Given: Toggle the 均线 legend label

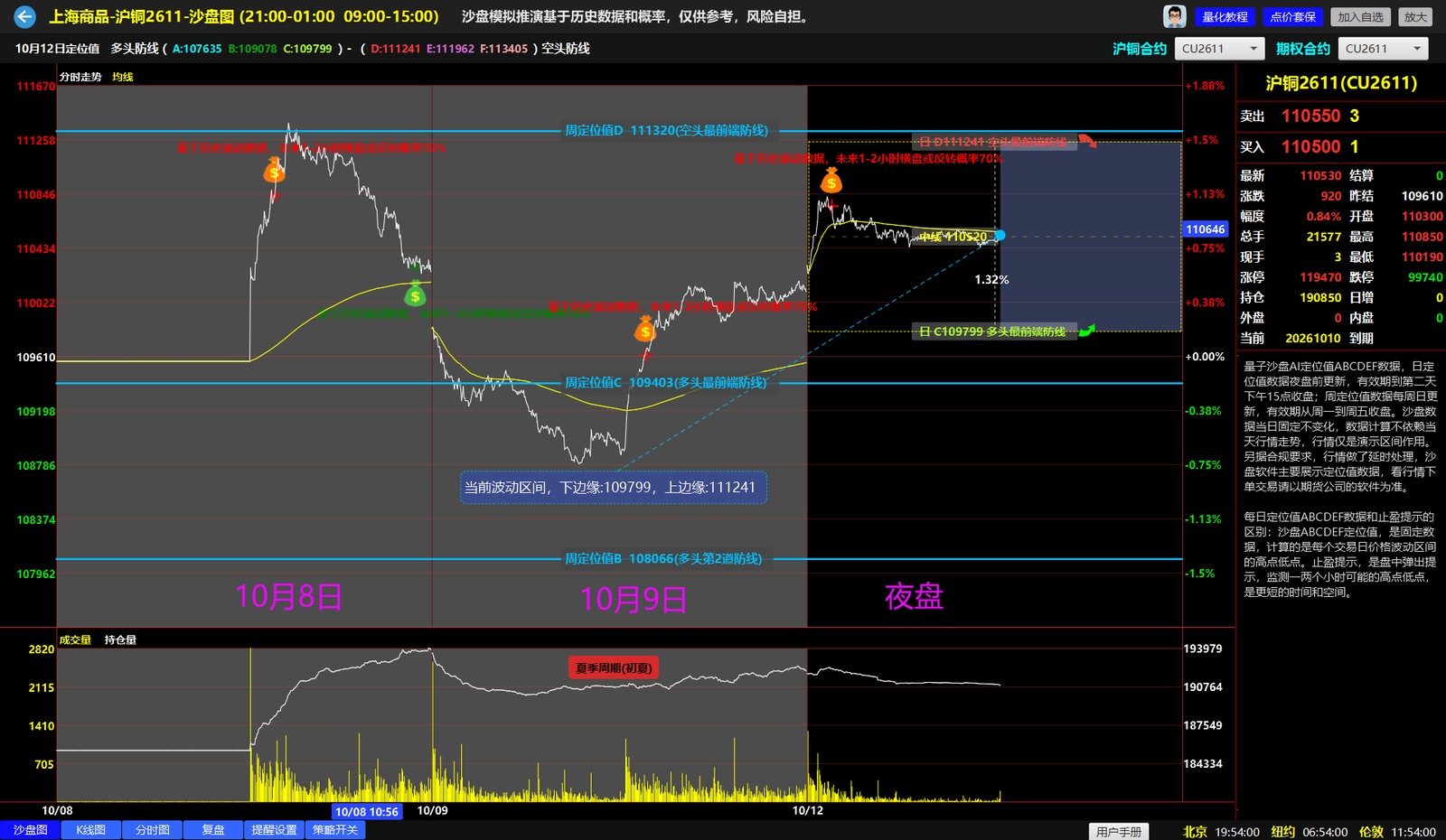Looking at the screenshot, I should (x=123, y=77).
